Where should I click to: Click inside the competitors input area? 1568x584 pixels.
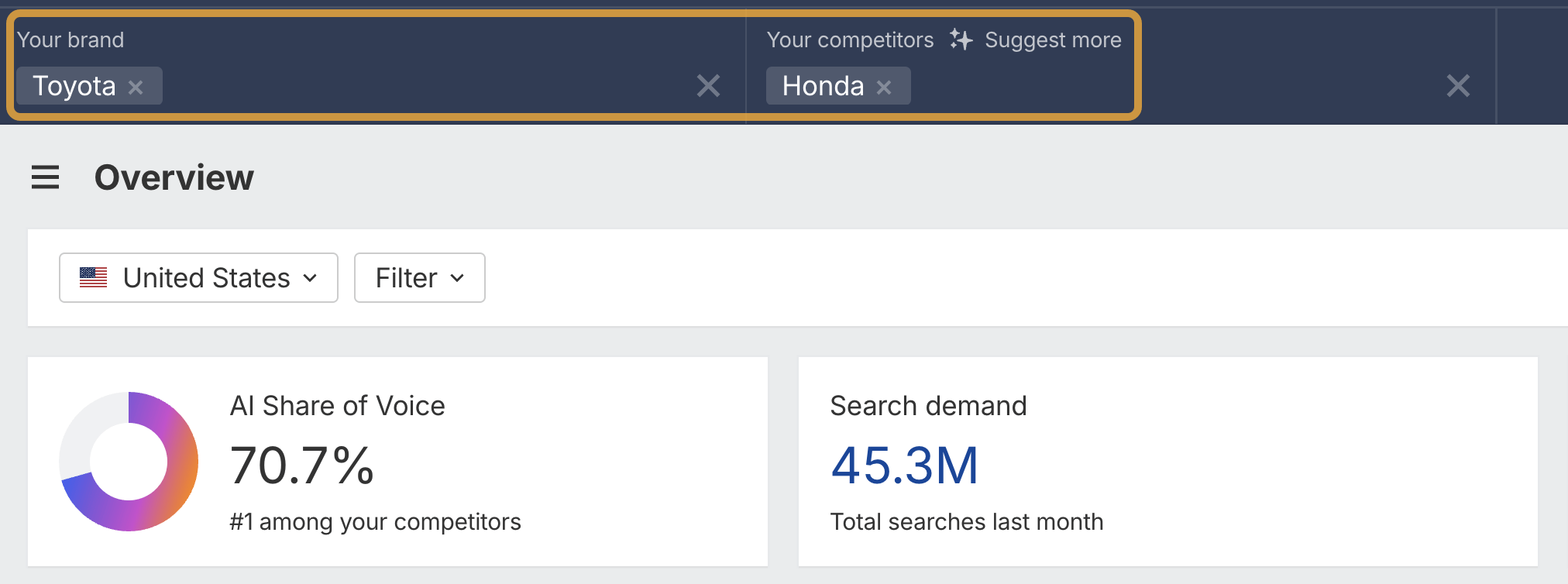tap(1162, 85)
